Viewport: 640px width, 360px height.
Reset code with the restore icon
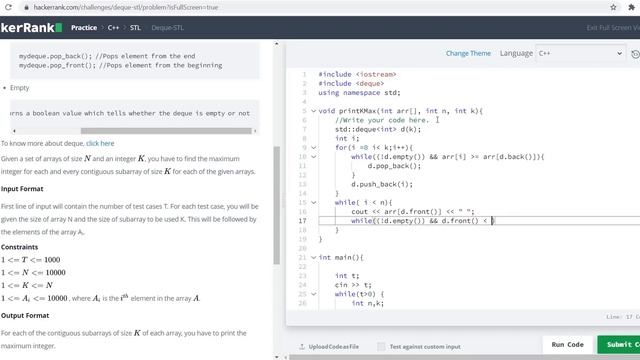click(635, 54)
